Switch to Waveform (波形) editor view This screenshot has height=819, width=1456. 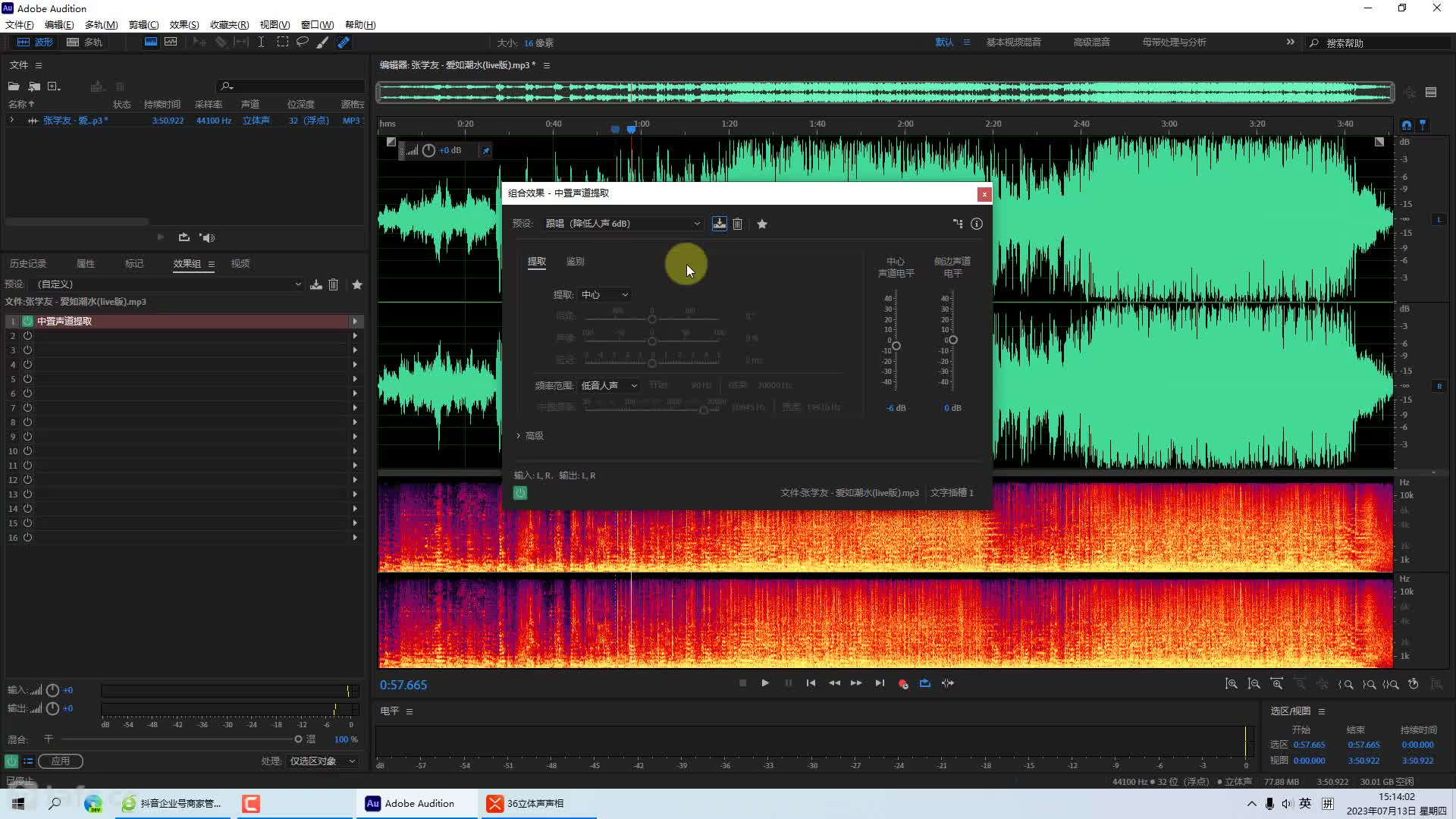point(35,42)
